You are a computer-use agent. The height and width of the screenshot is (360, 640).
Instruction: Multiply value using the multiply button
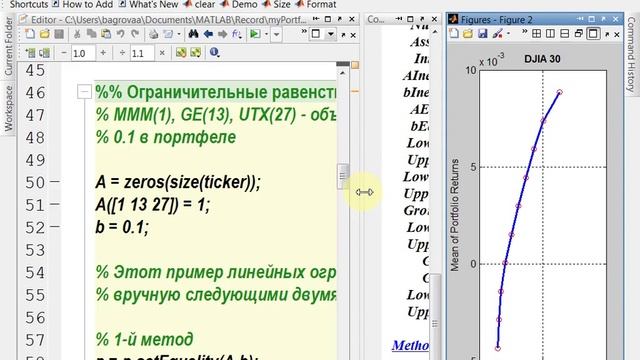coord(162,53)
